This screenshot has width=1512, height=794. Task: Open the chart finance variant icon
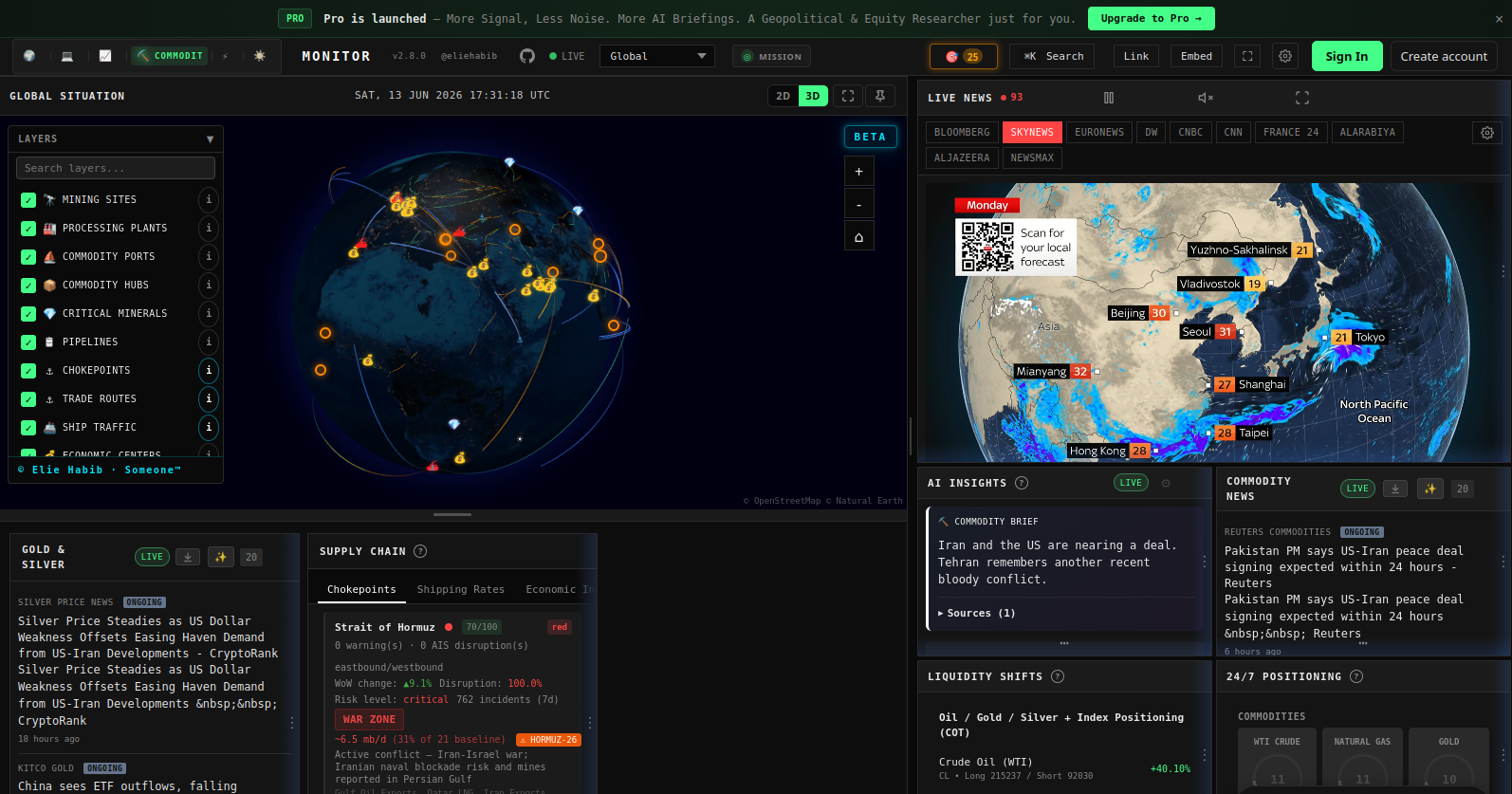pos(105,56)
